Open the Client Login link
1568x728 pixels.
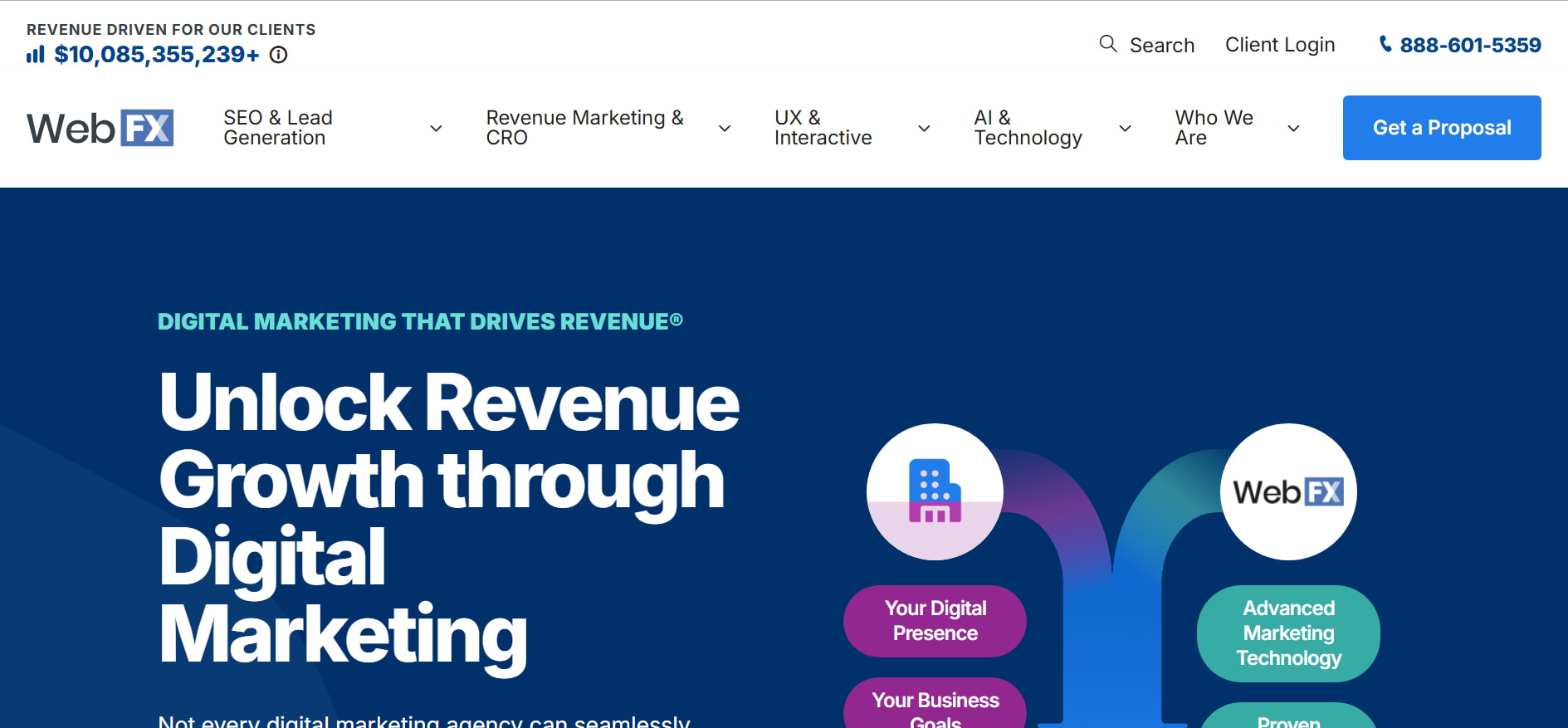(x=1280, y=45)
